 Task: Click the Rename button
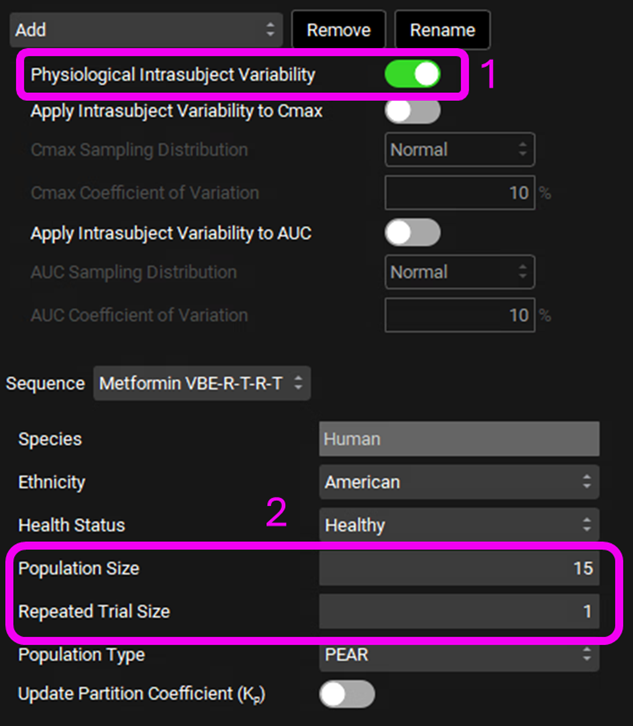point(442,30)
